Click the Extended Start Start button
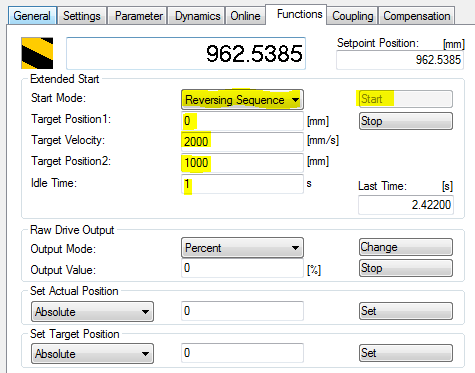The width and height of the screenshot is (475, 373). tap(406, 99)
